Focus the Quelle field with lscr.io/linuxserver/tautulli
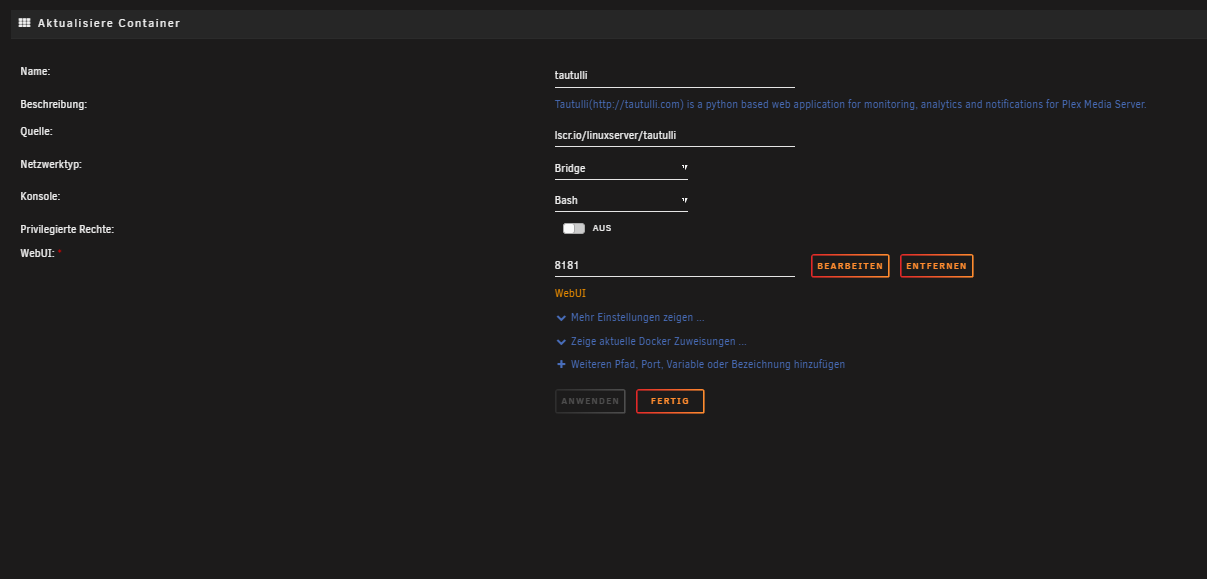The height and width of the screenshot is (579, 1207). (x=675, y=135)
